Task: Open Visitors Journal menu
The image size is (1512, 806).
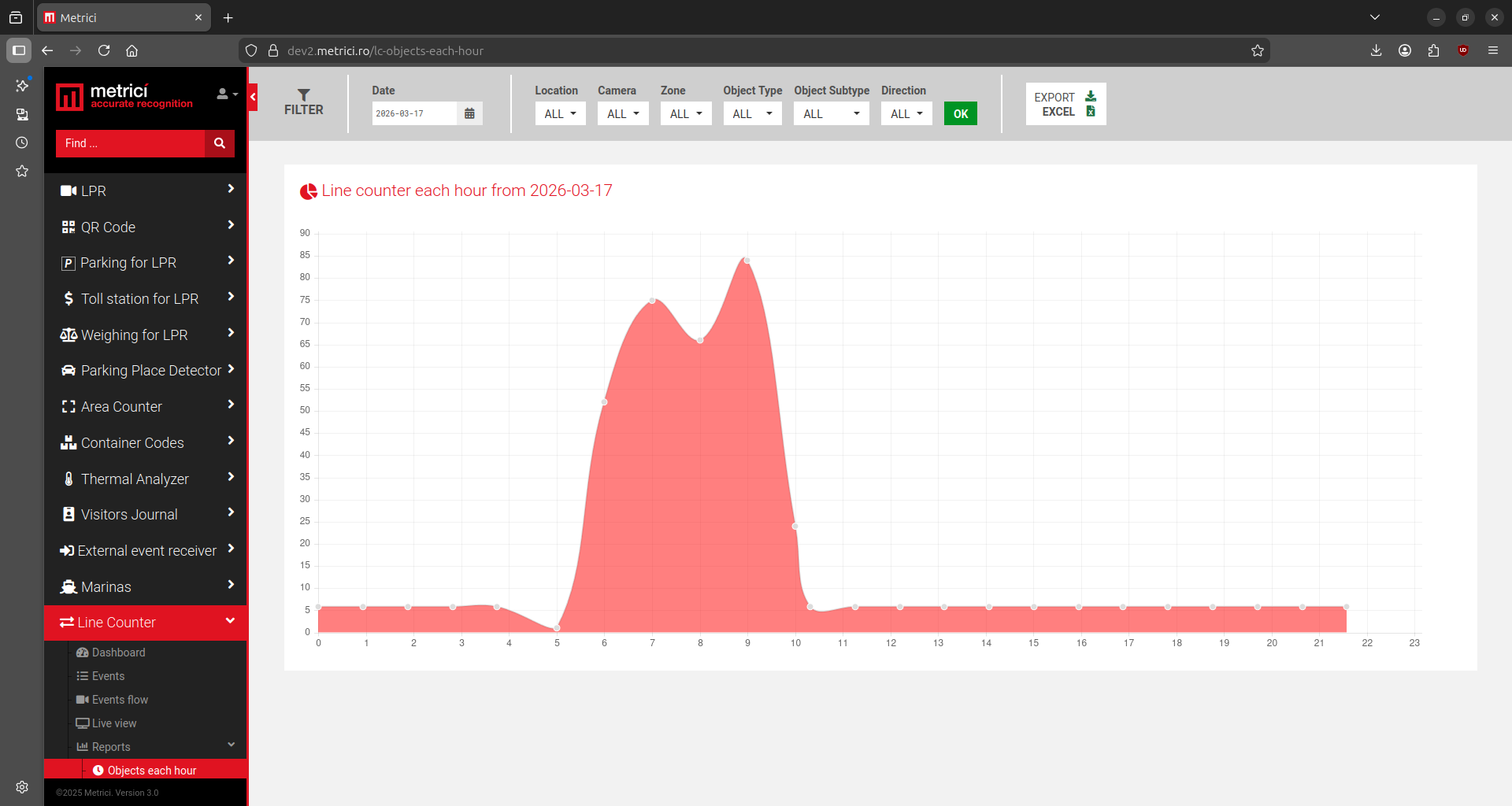Action: [x=146, y=515]
